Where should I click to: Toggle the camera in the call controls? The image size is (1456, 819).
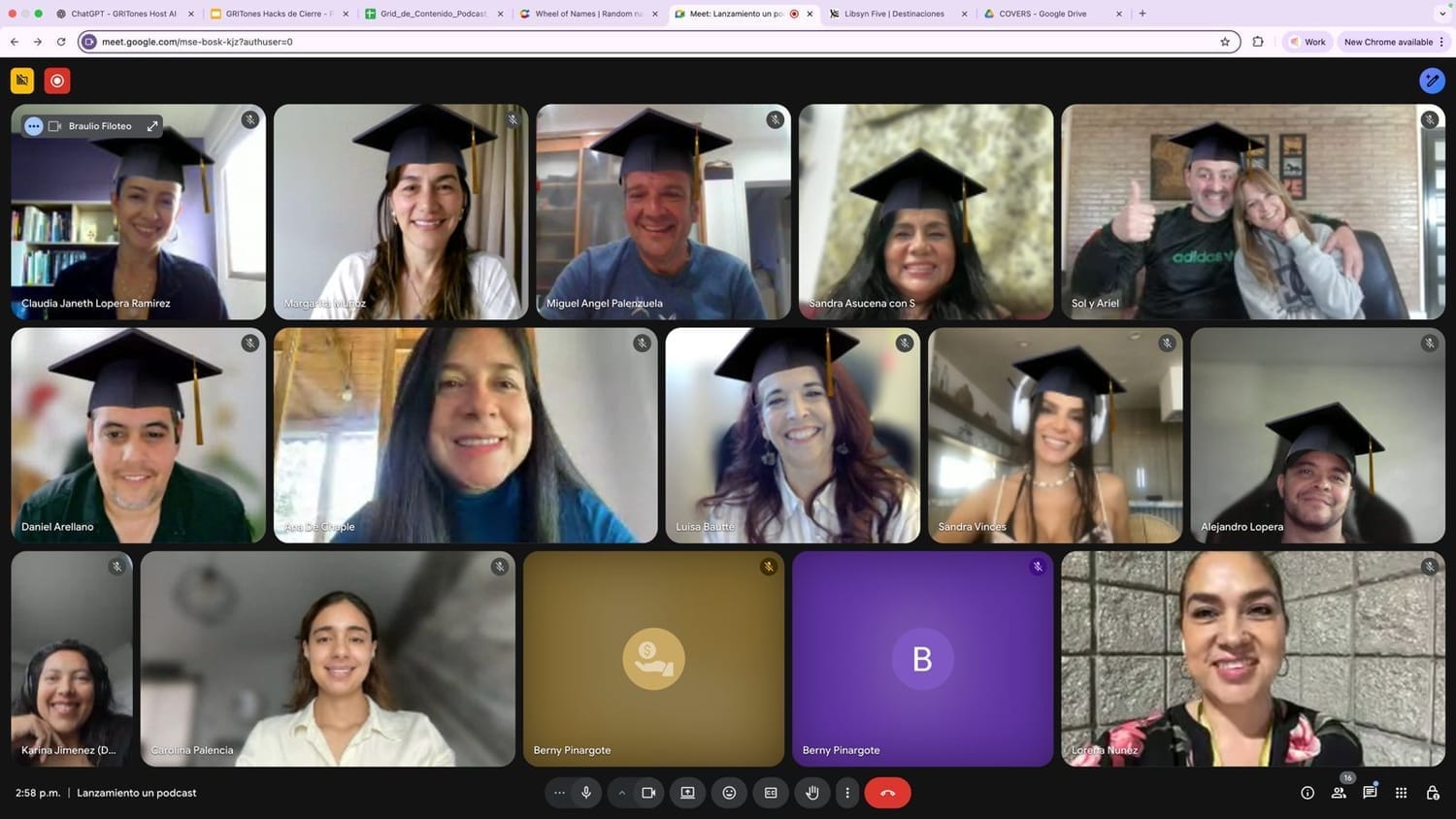point(648,793)
